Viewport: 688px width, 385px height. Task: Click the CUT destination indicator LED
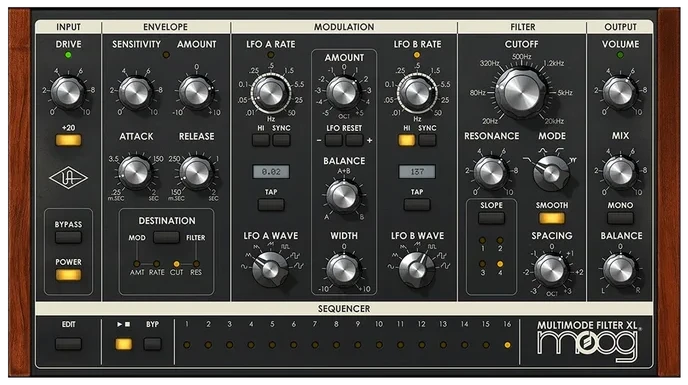pyautogui.click(x=176, y=264)
